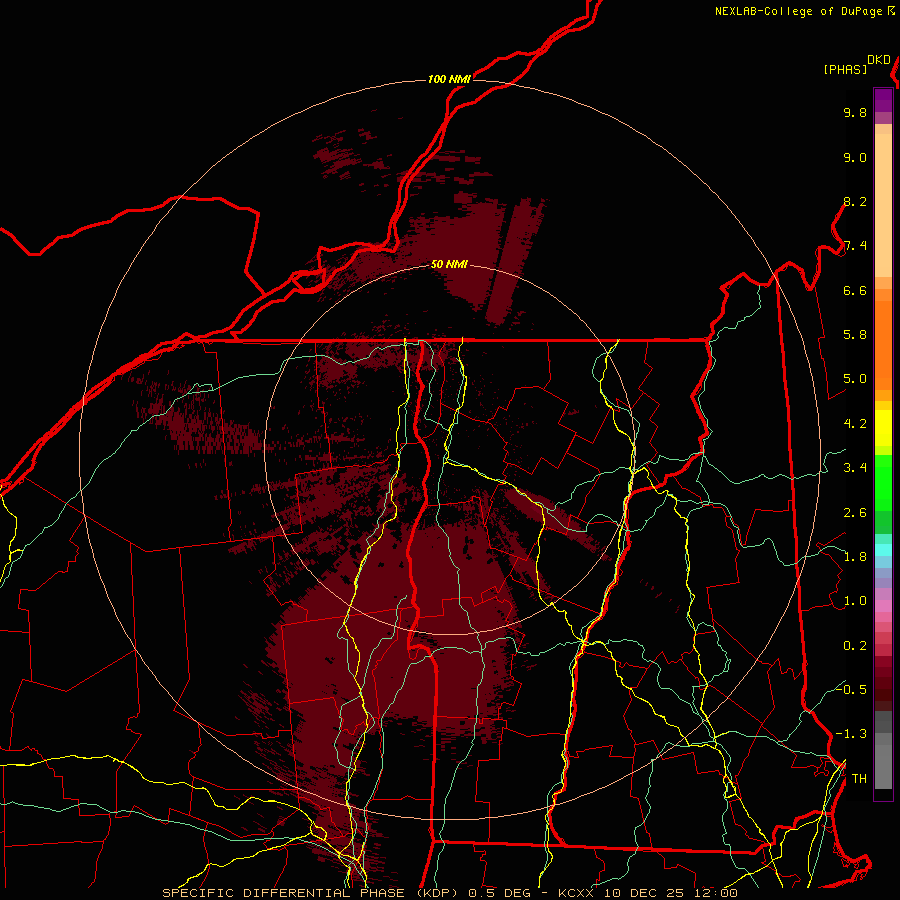Click the 5.8 value on color scale

[855, 335]
